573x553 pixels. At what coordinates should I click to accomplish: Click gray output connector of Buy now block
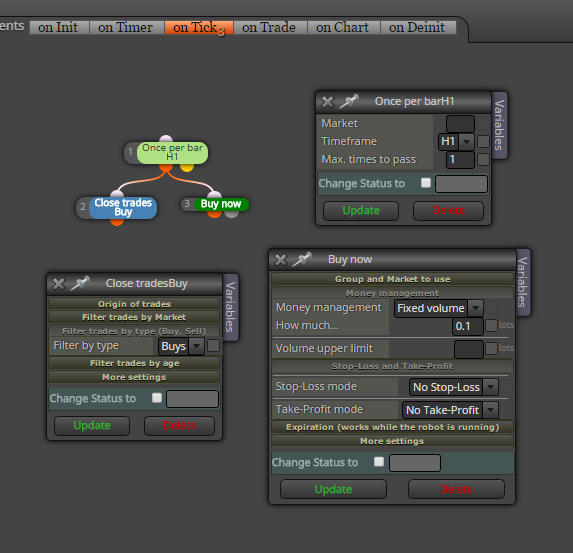[231, 214]
